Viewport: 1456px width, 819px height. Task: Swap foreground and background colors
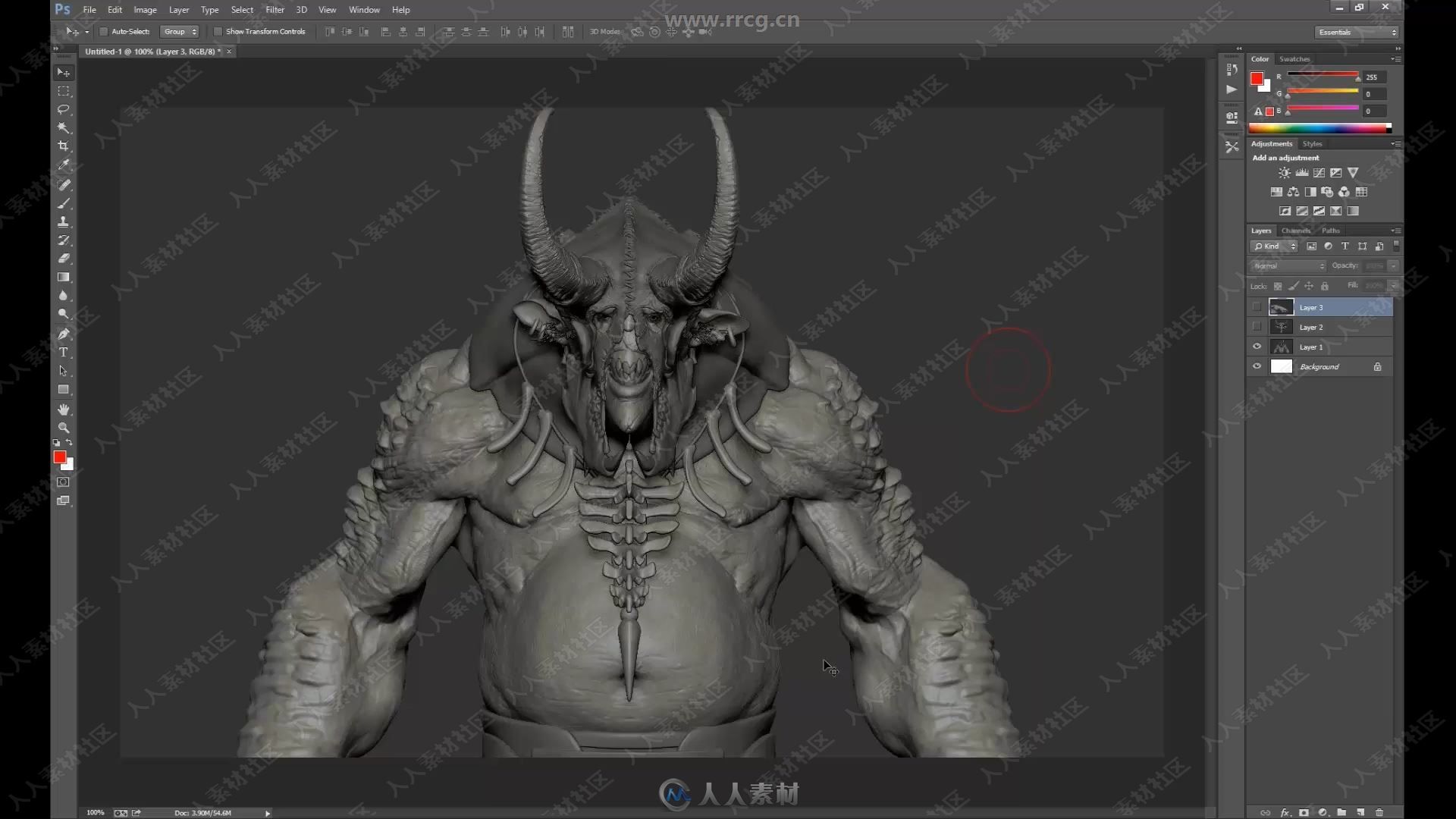(x=70, y=442)
